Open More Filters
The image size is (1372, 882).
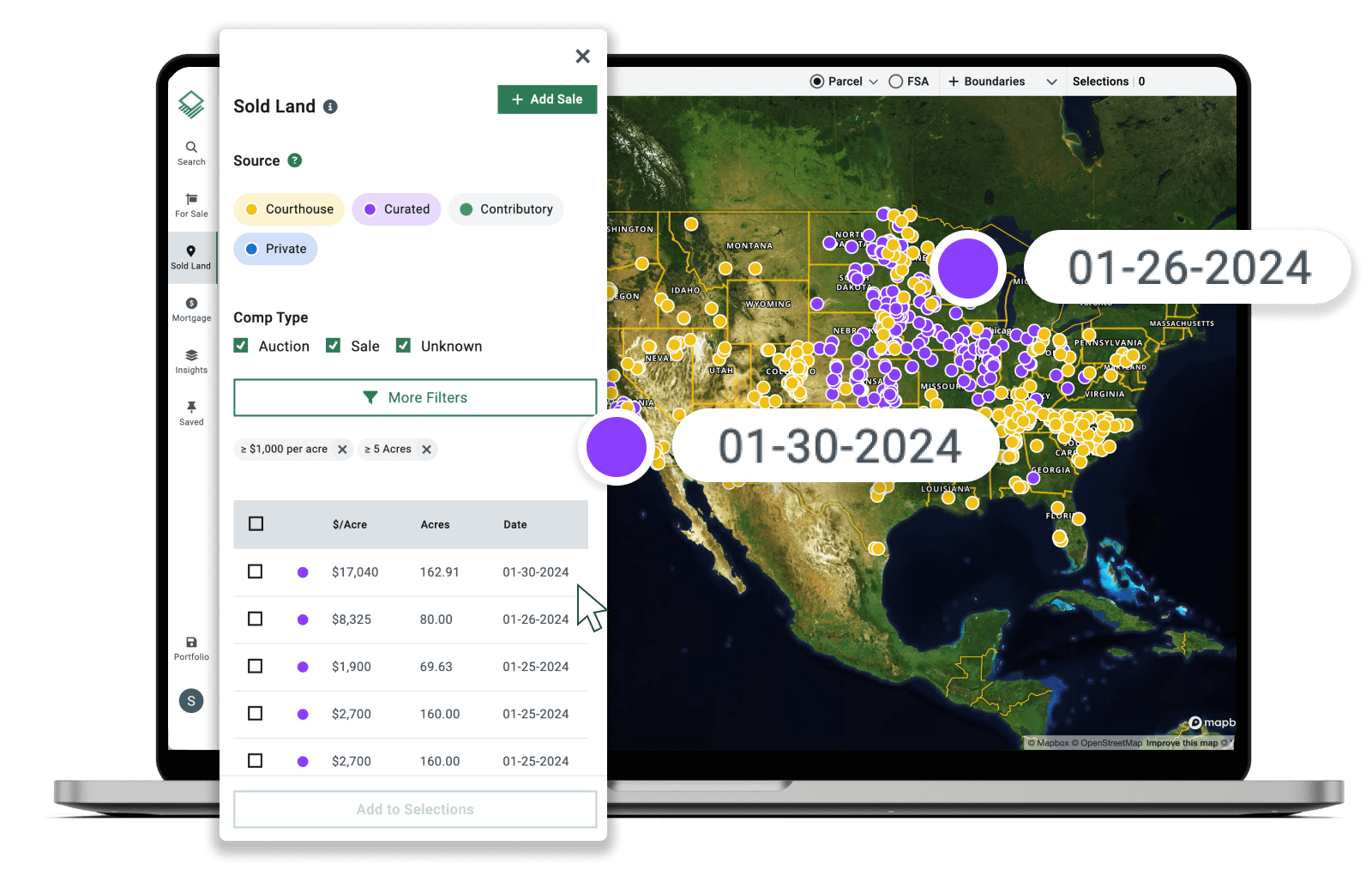(x=414, y=397)
